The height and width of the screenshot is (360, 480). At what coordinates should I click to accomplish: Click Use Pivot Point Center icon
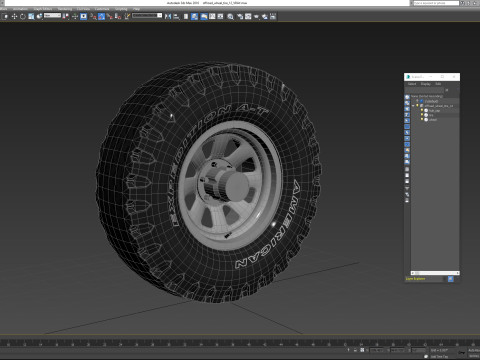[66, 16]
